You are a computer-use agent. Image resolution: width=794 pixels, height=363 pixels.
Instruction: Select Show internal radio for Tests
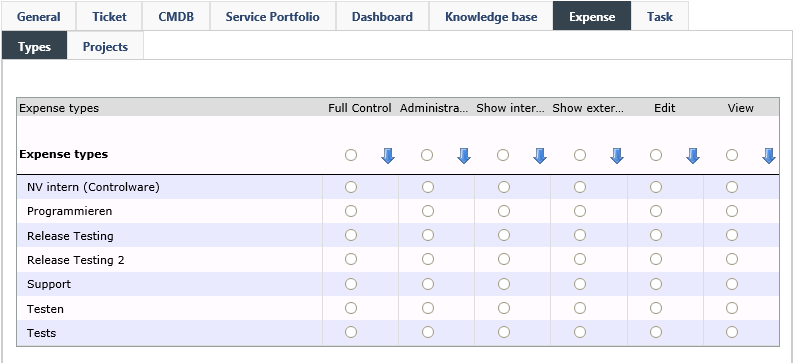[x=504, y=332]
